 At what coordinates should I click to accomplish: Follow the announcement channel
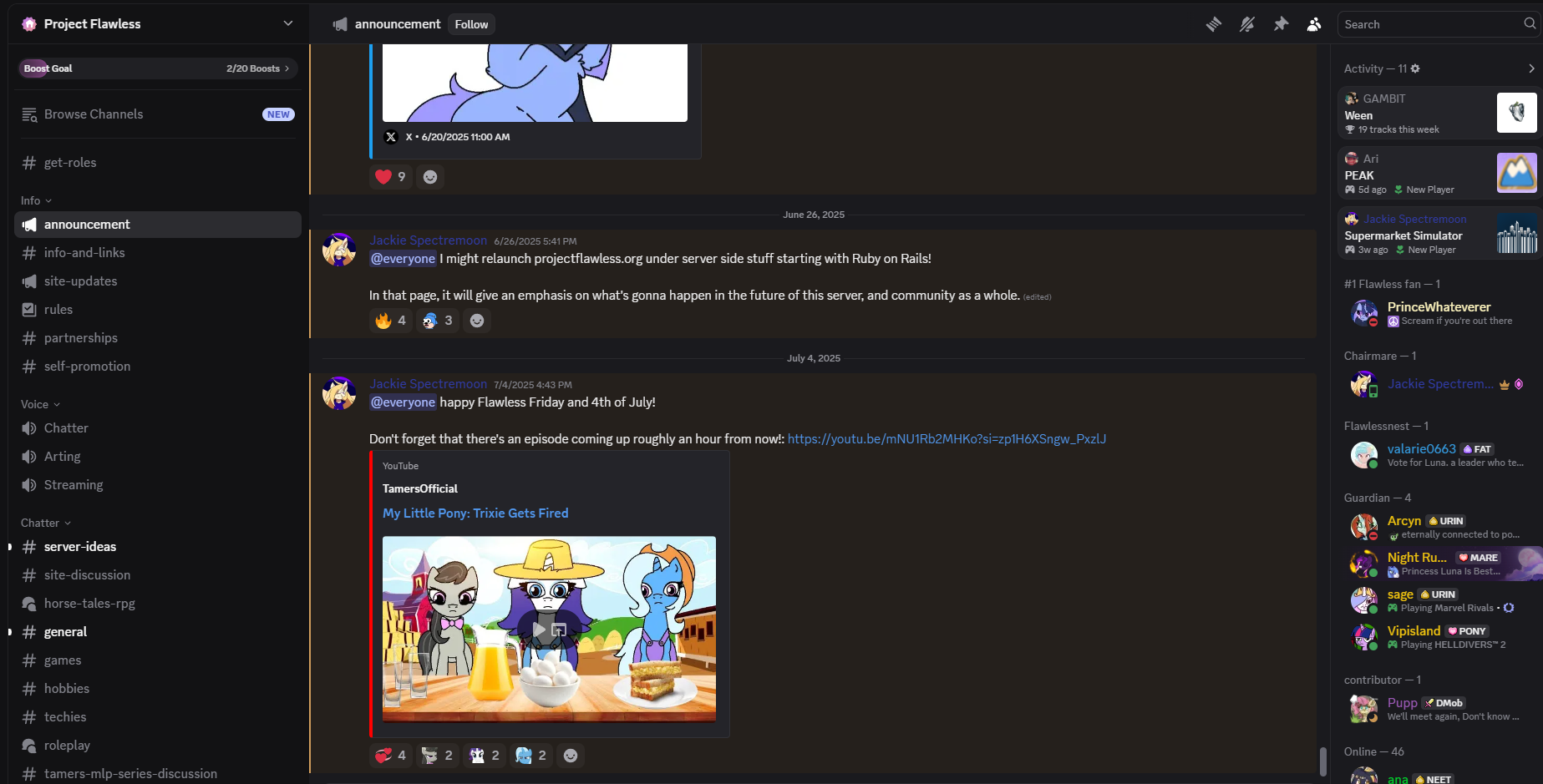pos(471,24)
